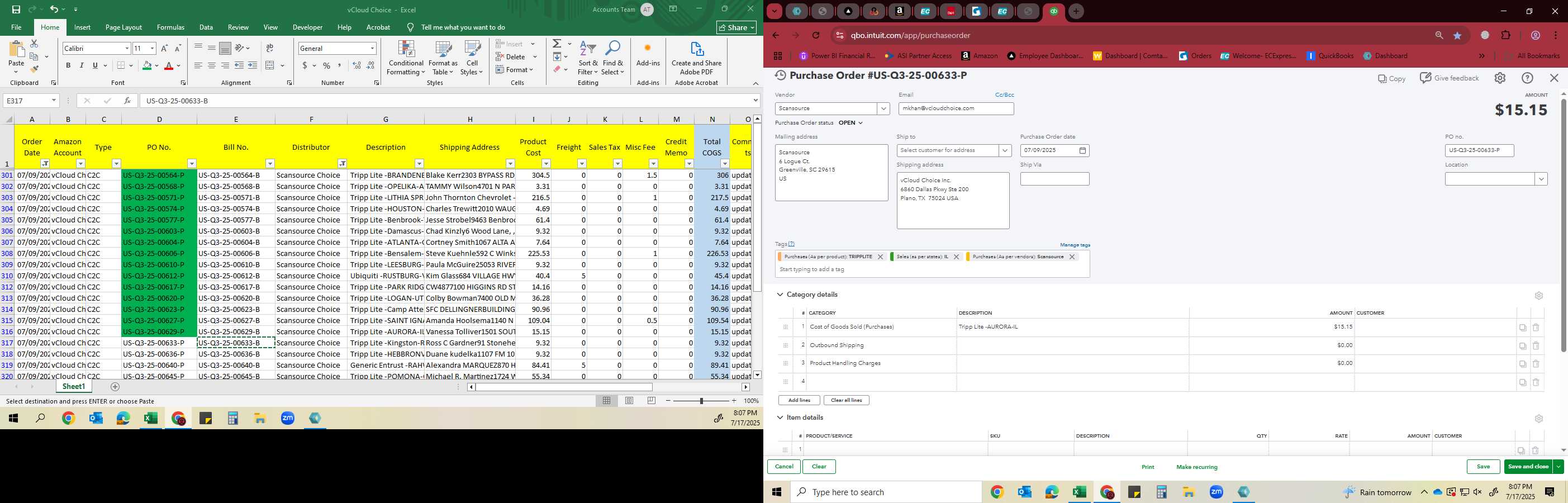Toggle Underline formatting in Excel
This screenshot has height=503, width=1568.
pos(95,65)
